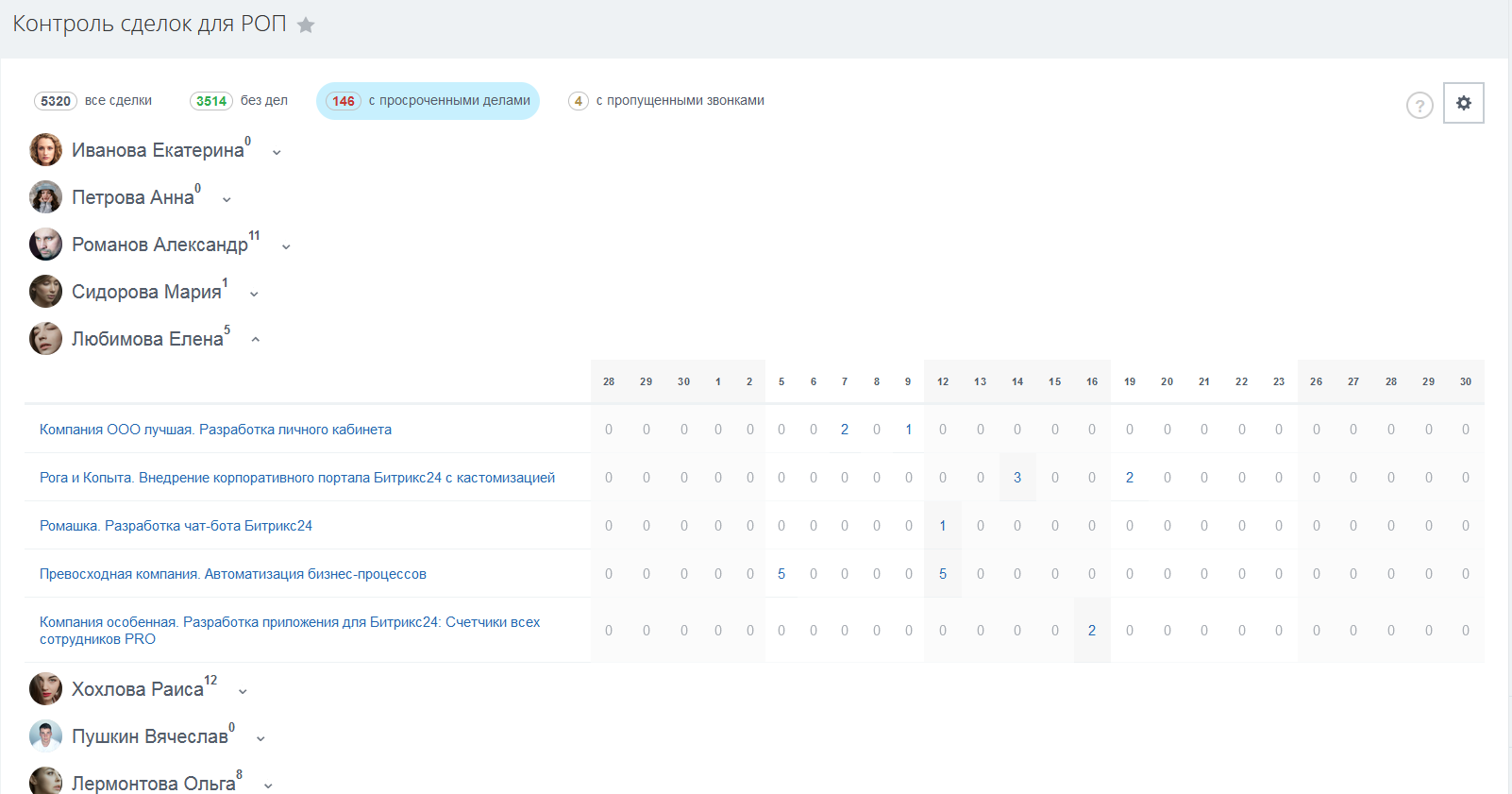
Task: Expand Сидорова Мария's deals chevron
Action: (x=254, y=294)
